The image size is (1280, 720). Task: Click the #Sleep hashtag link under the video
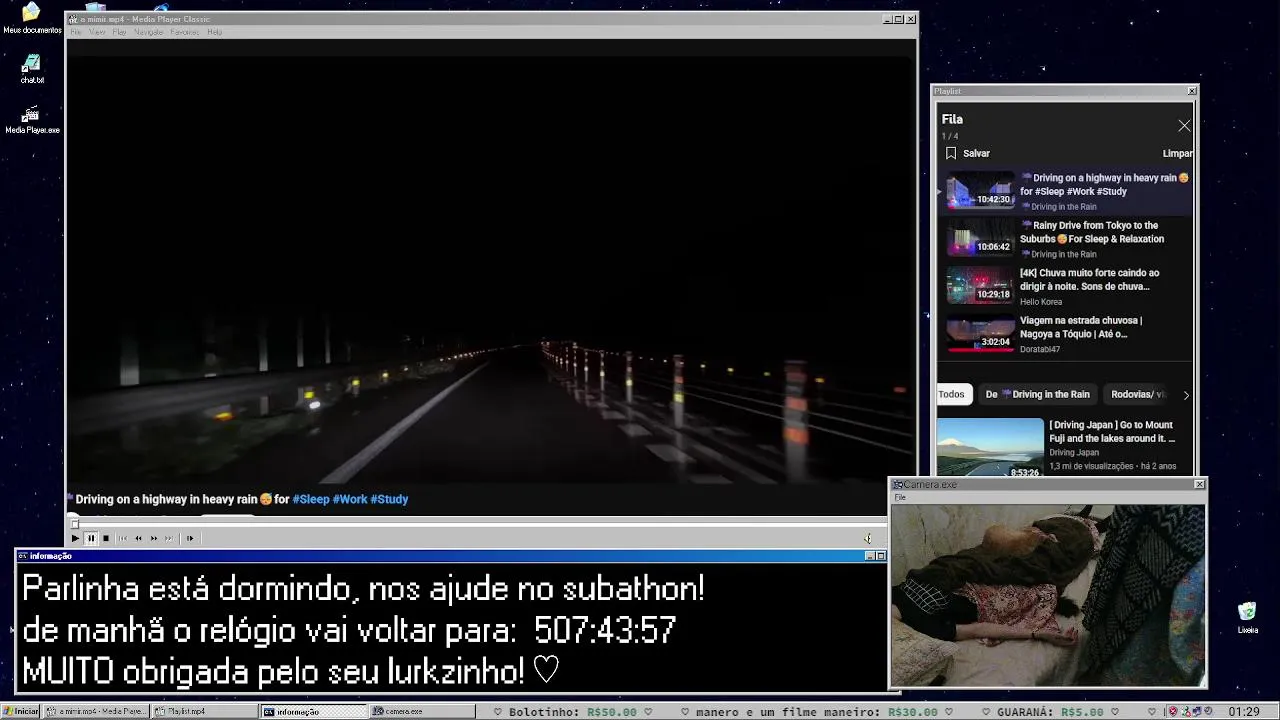(x=310, y=499)
